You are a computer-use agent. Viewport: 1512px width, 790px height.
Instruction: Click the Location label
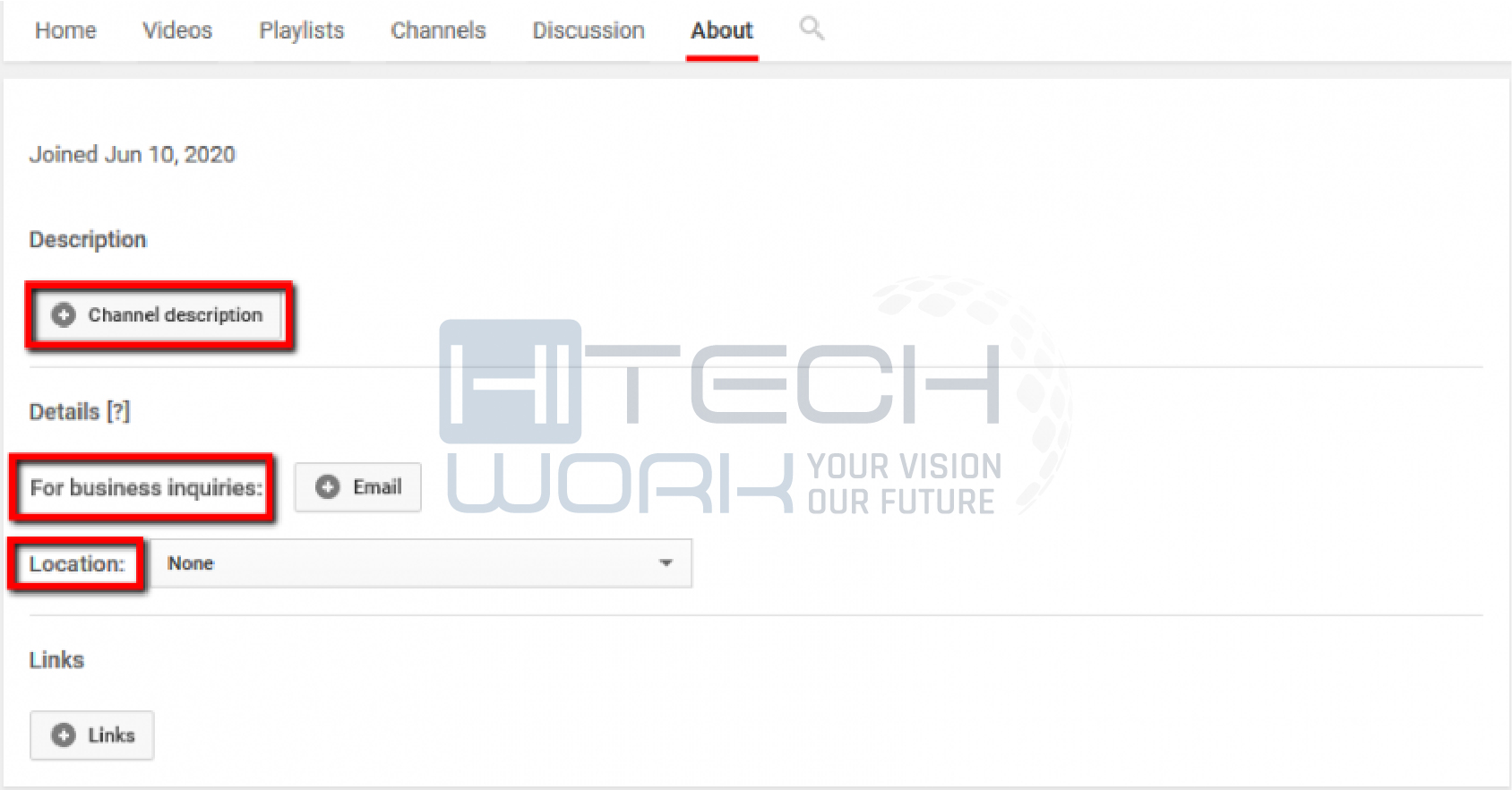77,564
